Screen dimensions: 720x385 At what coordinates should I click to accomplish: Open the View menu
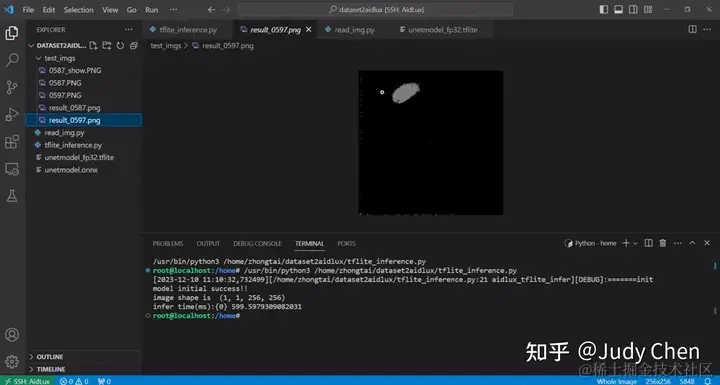tap(110, 10)
